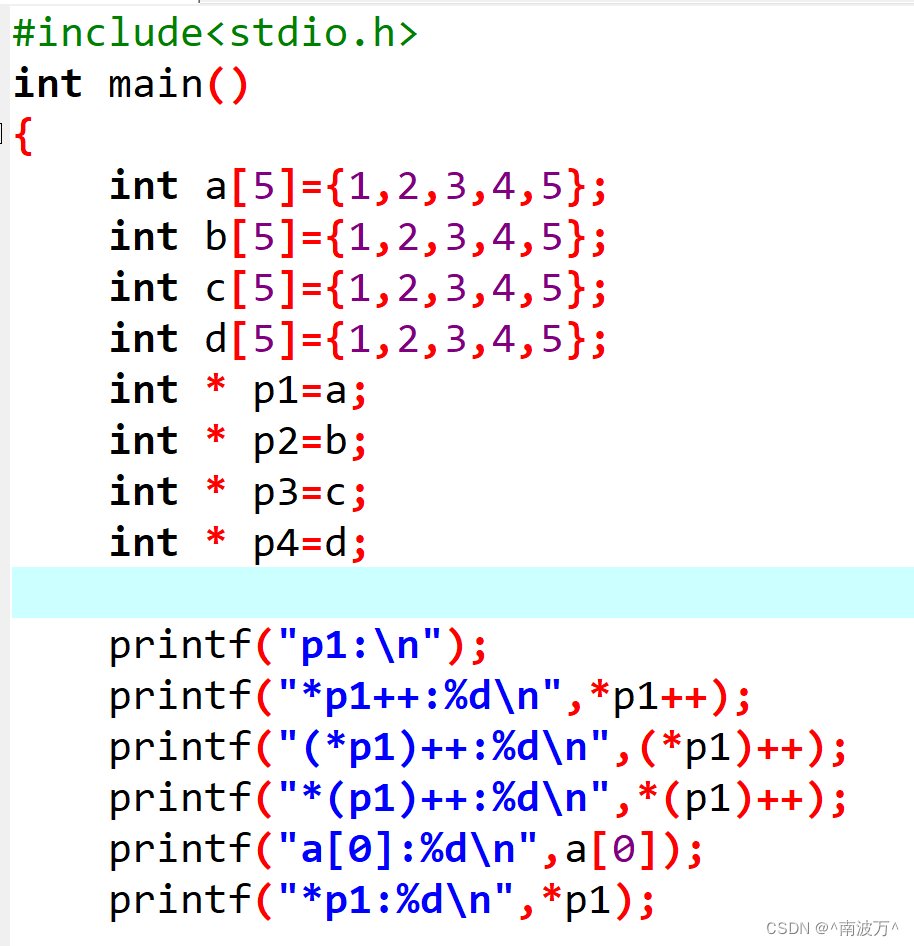Toggle the fold marker beside opening brace
The height and width of the screenshot is (946, 914).
(x=2, y=133)
